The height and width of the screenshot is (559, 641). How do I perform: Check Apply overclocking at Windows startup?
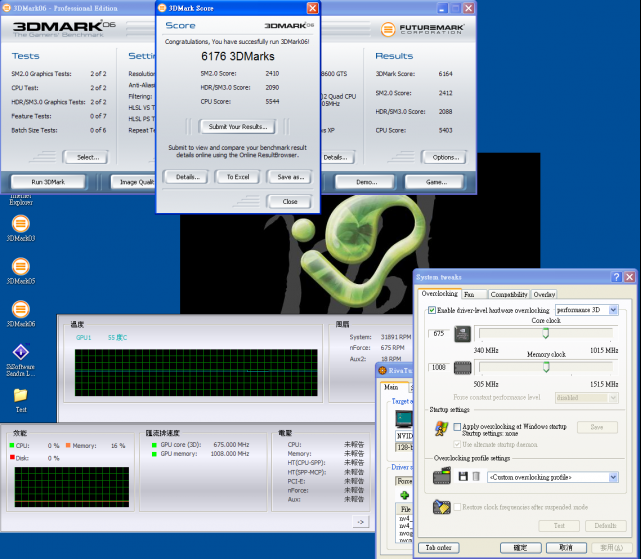[457, 427]
